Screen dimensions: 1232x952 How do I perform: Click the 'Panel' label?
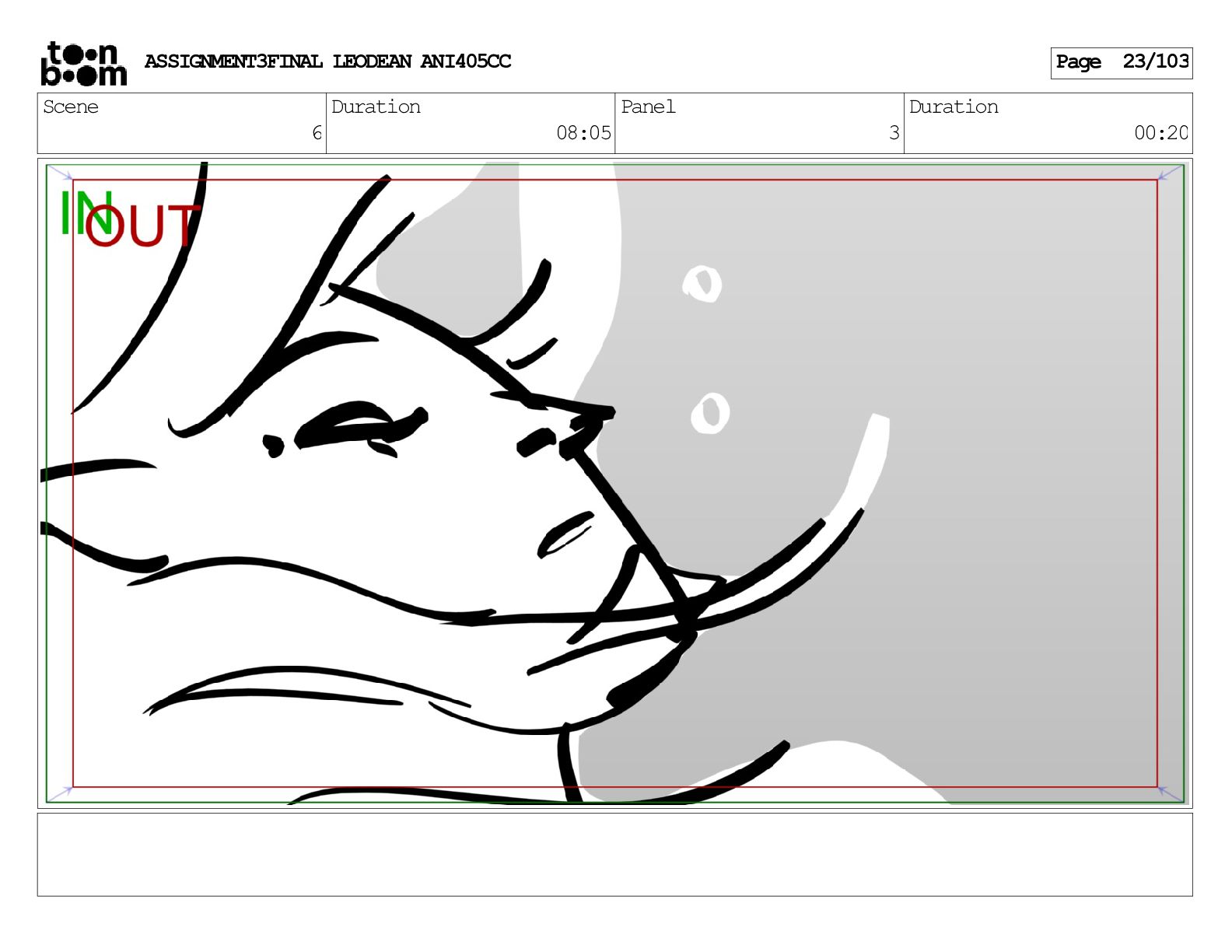click(x=648, y=107)
